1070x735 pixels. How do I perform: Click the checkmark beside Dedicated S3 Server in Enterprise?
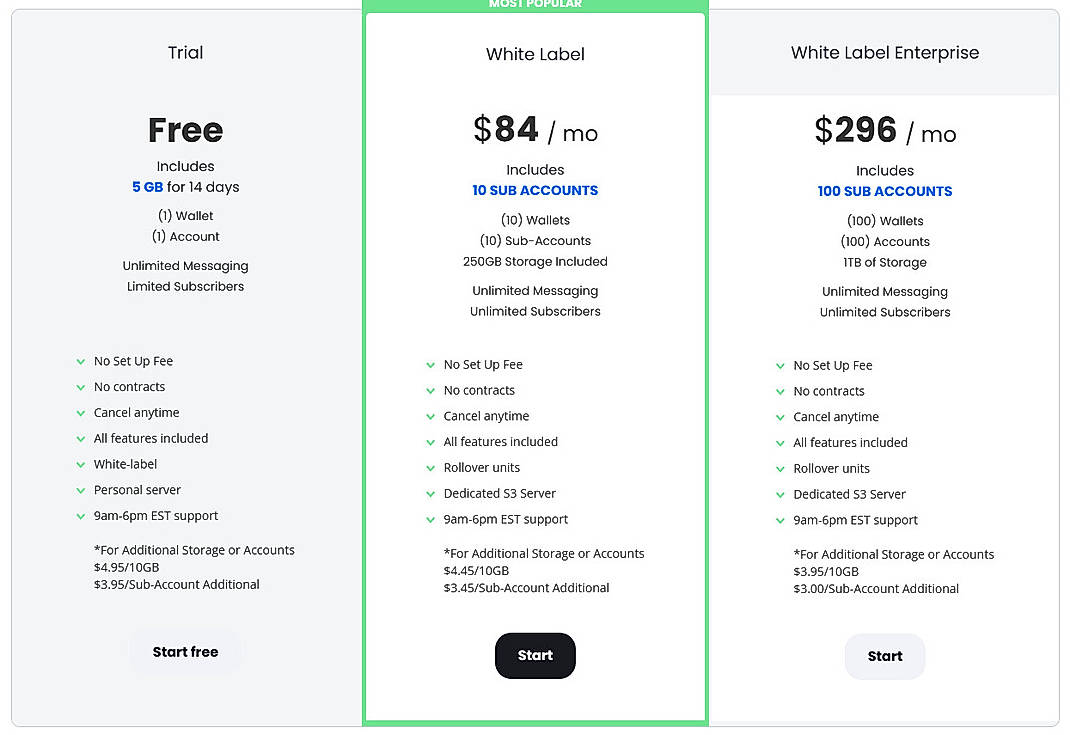click(x=781, y=494)
